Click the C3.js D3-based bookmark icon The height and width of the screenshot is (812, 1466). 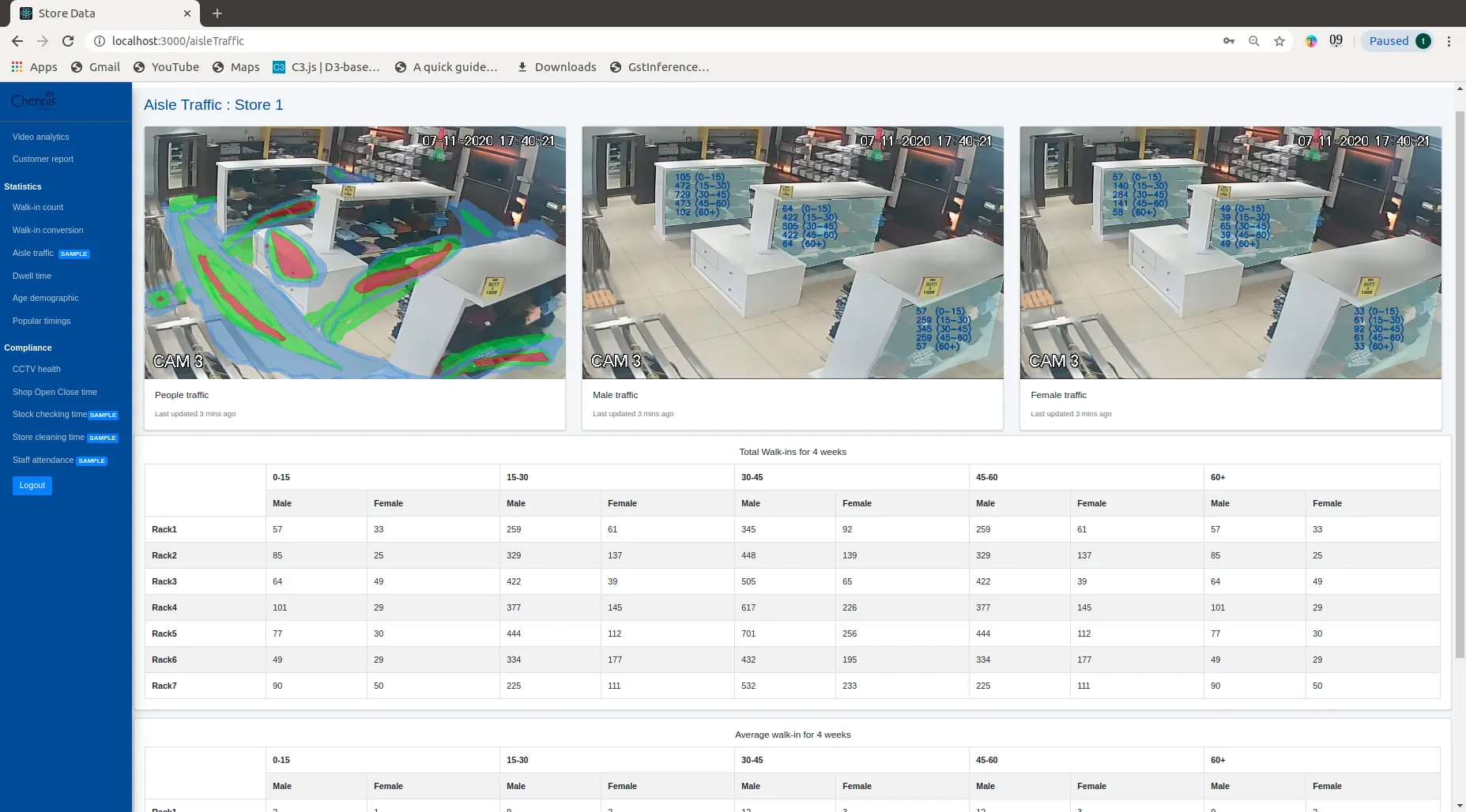pyautogui.click(x=279, y=67)
